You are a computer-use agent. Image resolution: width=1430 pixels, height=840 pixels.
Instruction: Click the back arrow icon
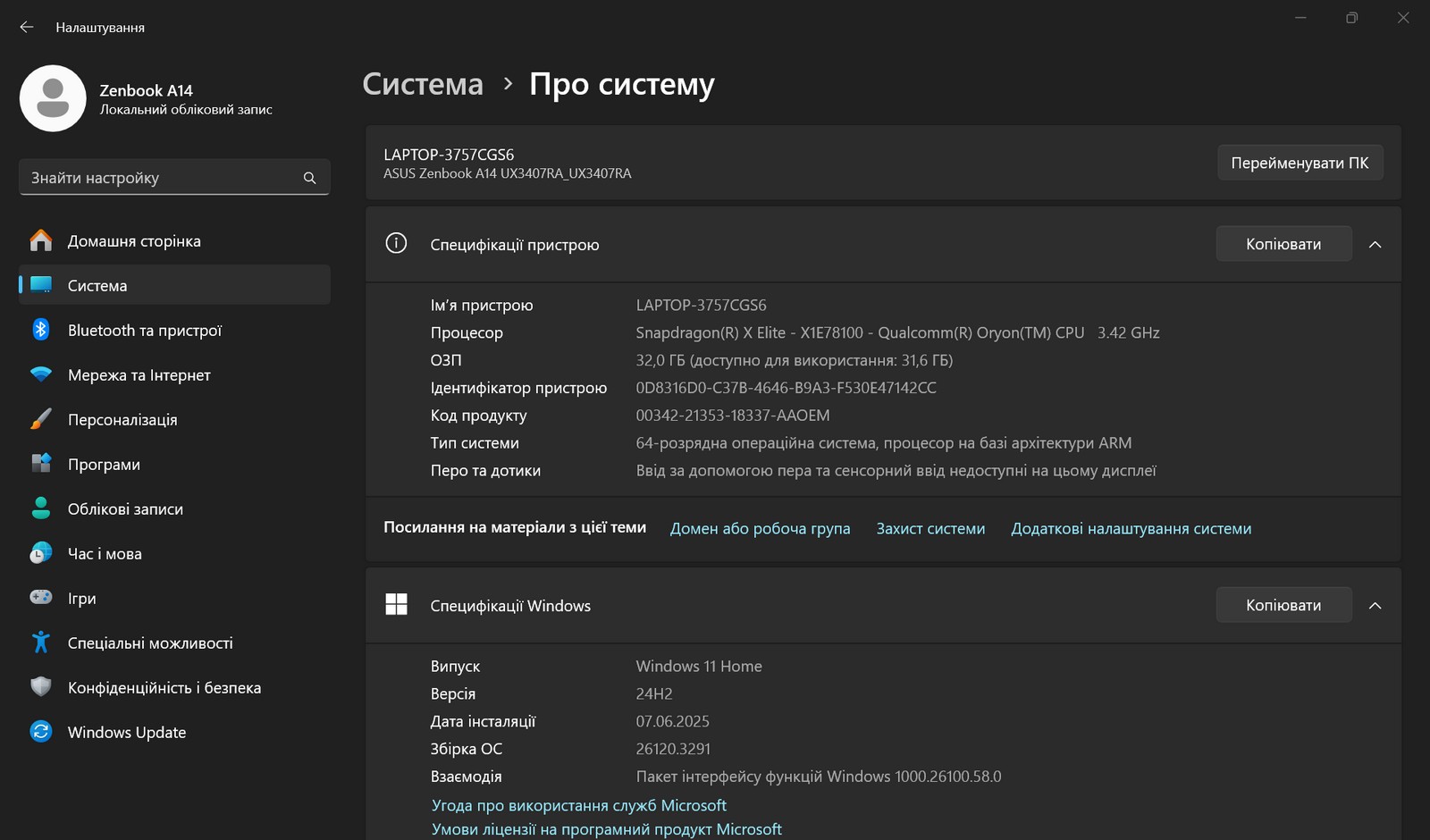pos(27,28)
